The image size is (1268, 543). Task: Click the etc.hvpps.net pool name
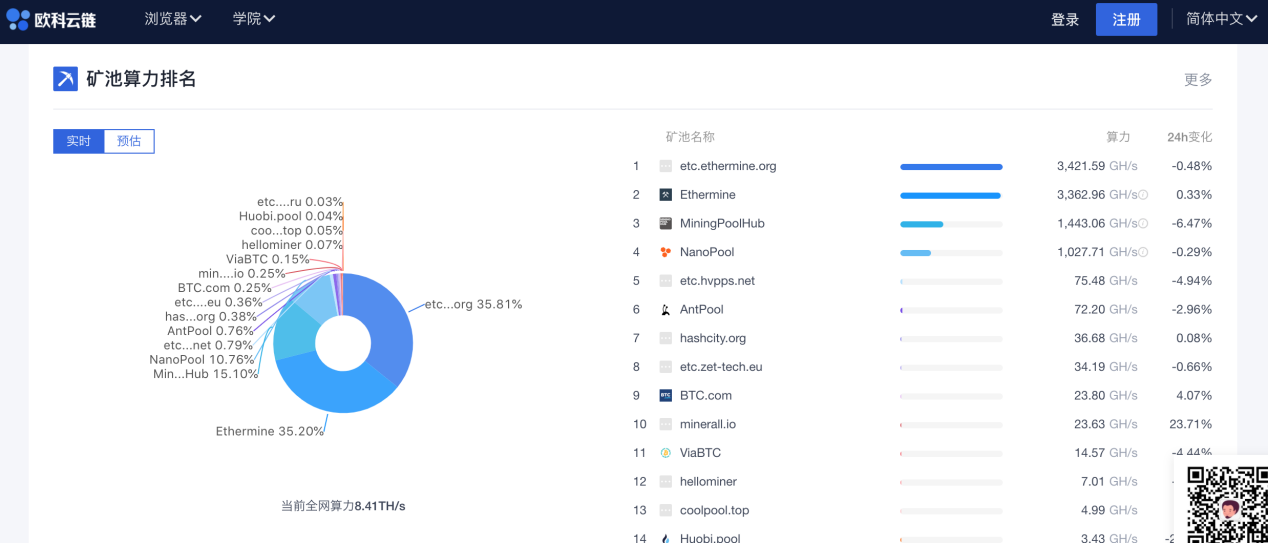(x=717, y=281)
